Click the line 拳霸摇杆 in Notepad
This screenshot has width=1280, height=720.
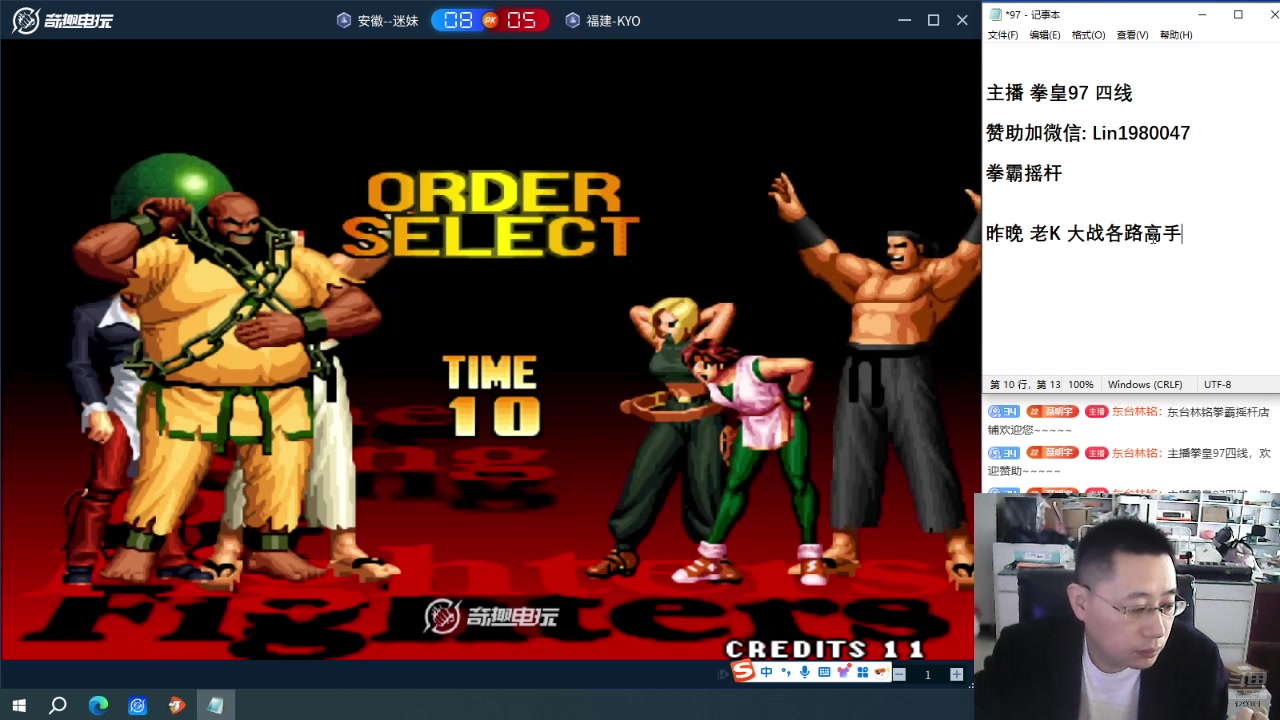[1024, 173]
